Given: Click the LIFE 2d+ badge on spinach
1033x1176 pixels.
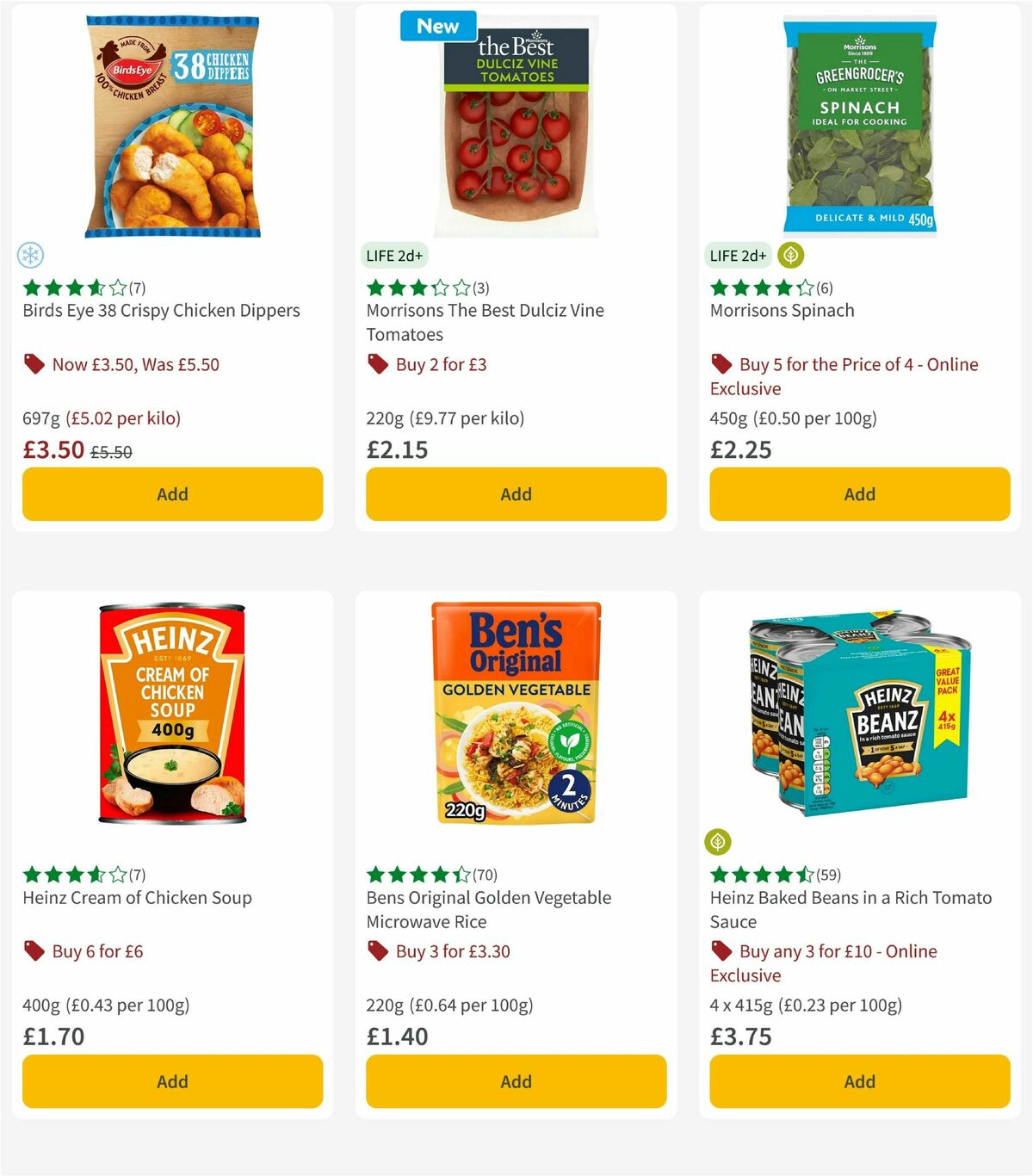Looking at the screenshot, I should 738,256.
